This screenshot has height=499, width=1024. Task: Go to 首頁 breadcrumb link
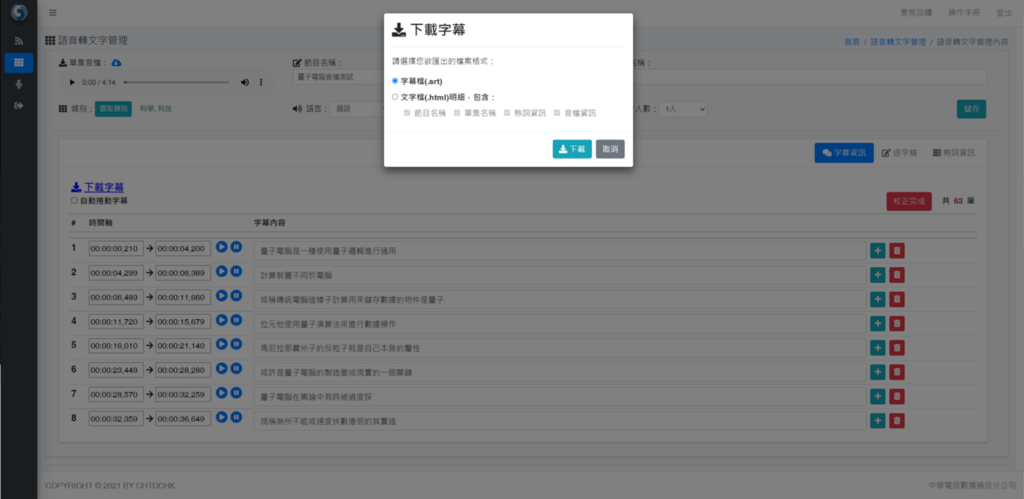click(852, 41)
